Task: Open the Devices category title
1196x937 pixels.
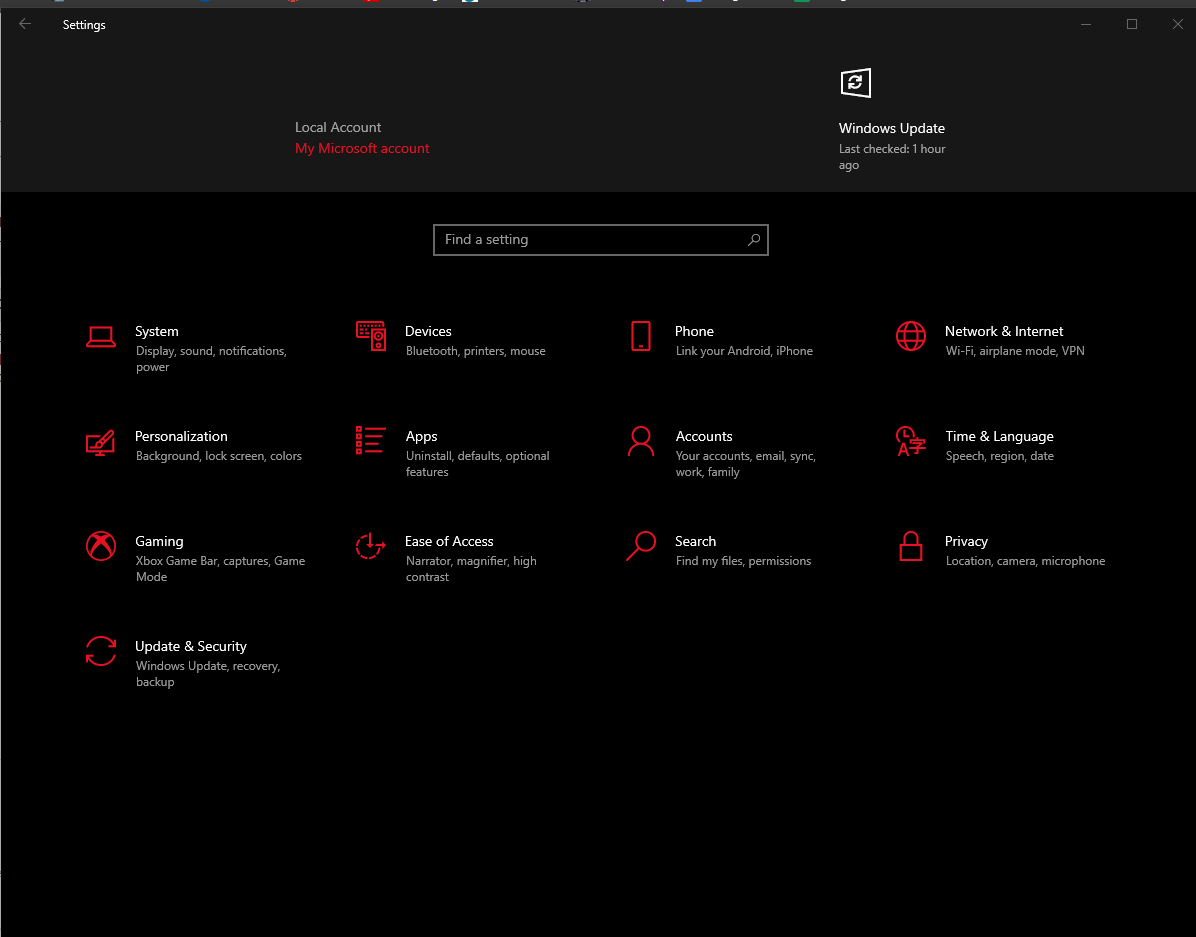Action: pyautogui.click(x=428, y=331)
